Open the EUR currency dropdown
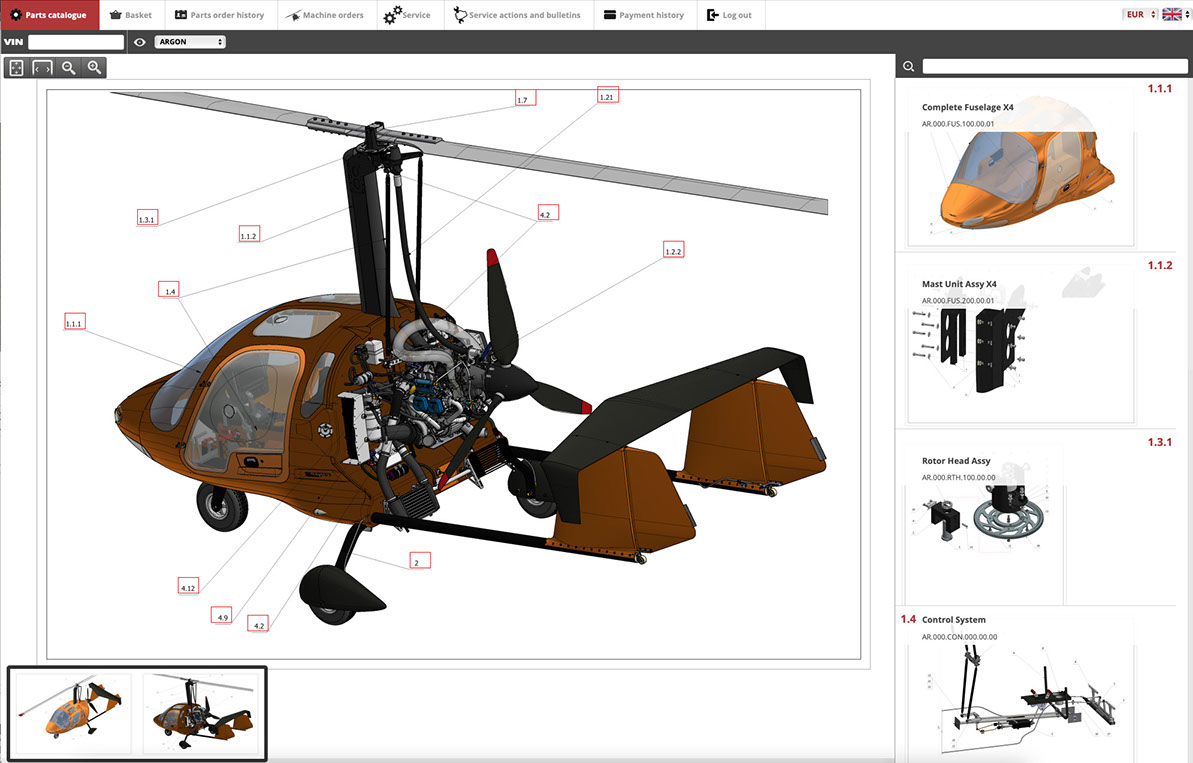Screen dimensions: 1193x763 click(x=1139, y=14)
